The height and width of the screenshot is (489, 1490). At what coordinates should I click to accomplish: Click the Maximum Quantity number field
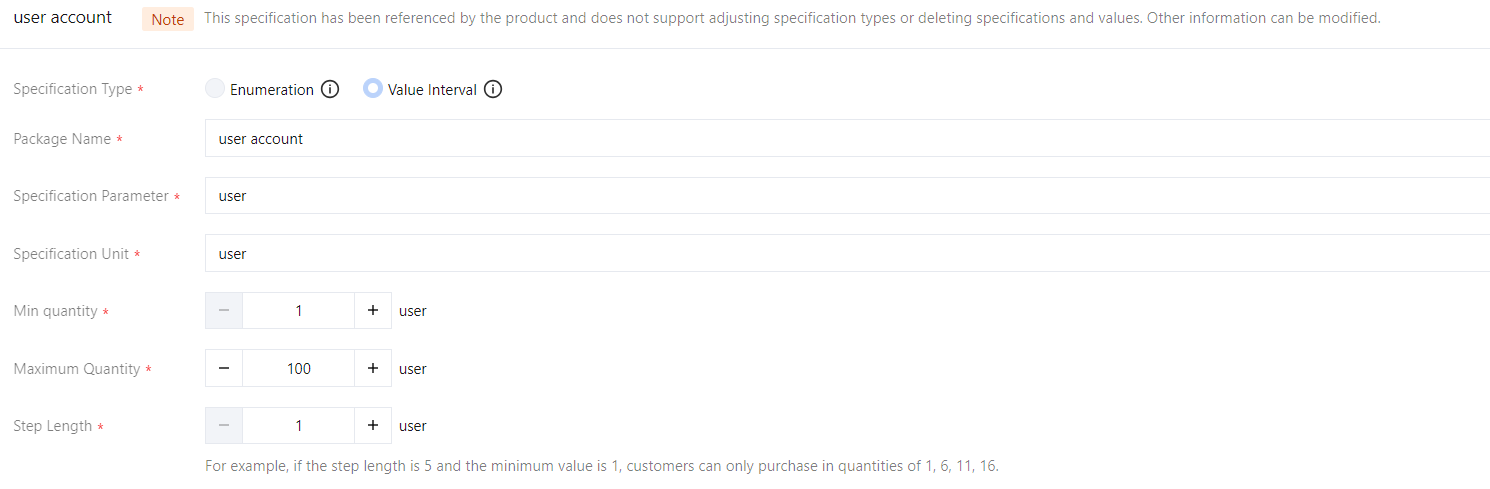point(298,369)
